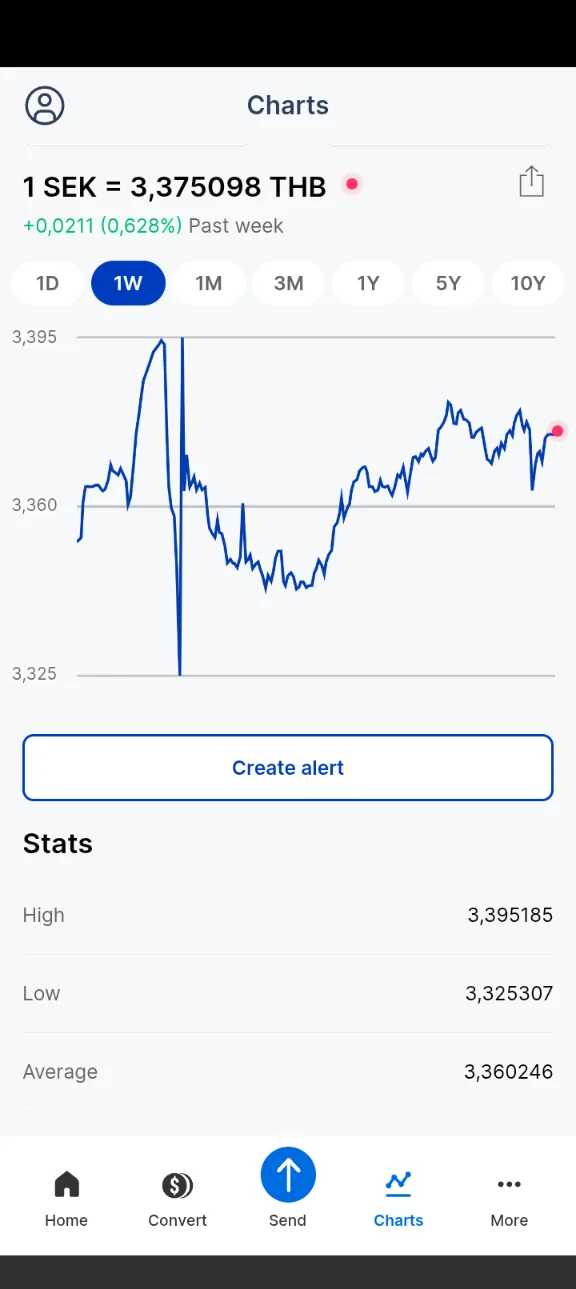Select the 1D time range
576x1289 pixels.
(x=48, y=283)
